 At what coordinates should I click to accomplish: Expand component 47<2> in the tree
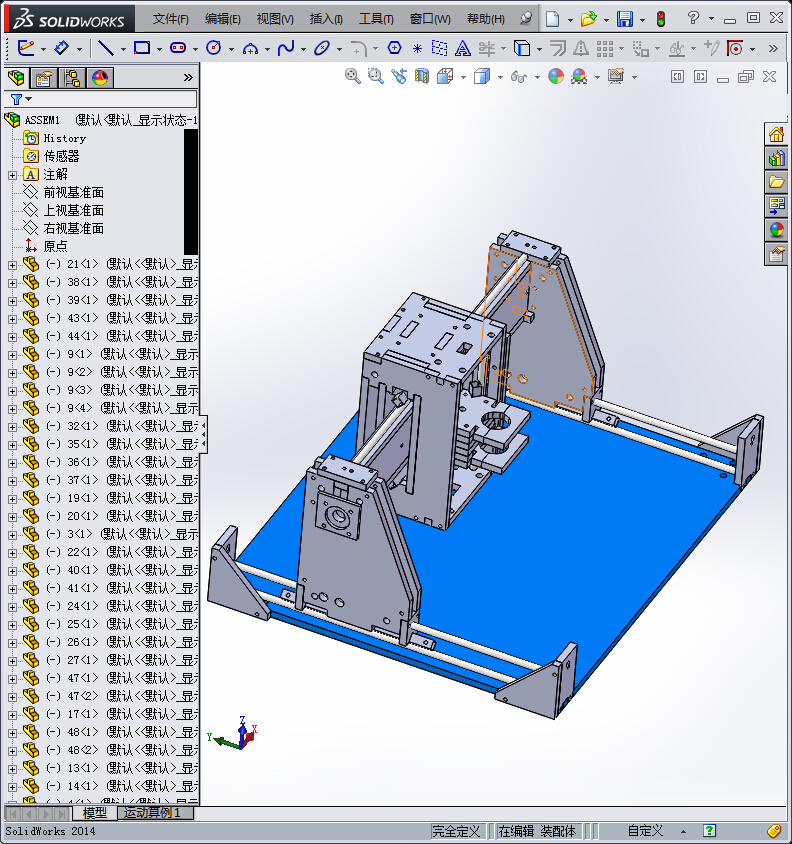(x=12, y=697)
